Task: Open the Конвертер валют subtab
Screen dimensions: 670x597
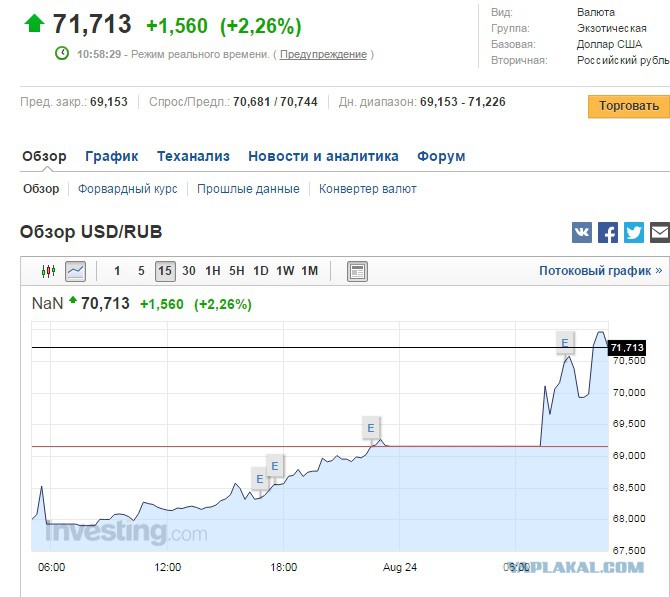Action: tap(367, 189)
